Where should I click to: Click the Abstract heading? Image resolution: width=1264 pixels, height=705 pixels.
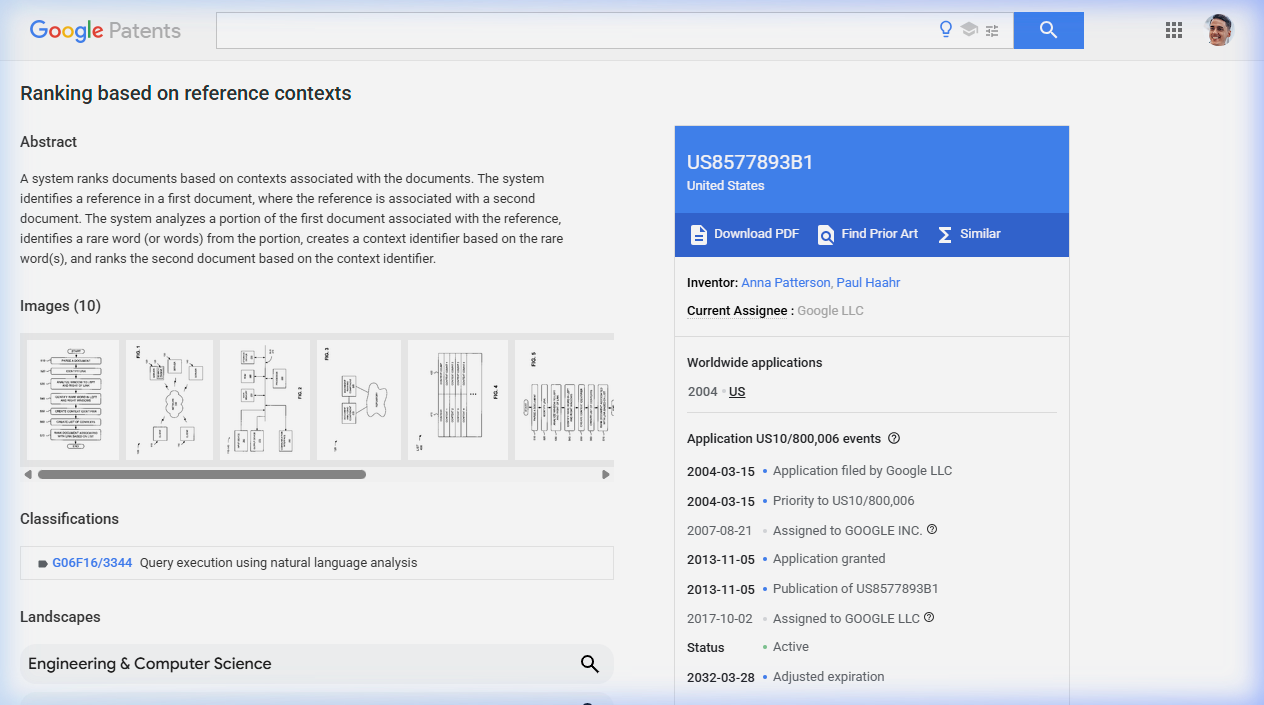coord(48,142)
